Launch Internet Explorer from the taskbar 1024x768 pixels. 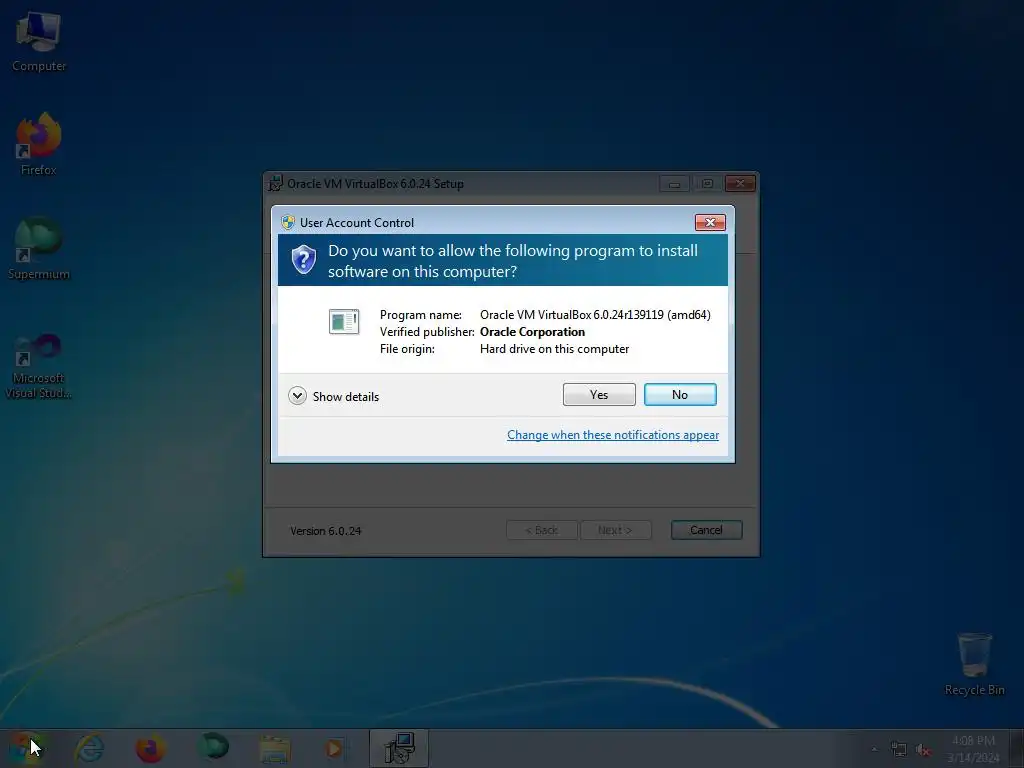(89, 748)
